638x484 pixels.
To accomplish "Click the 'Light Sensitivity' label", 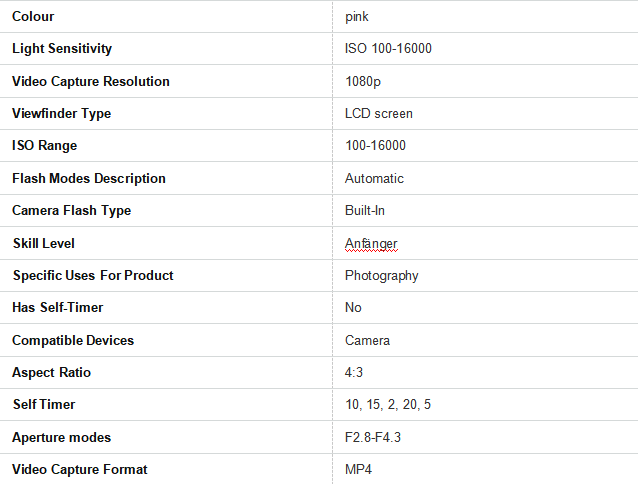I will (x=62, y=49).
